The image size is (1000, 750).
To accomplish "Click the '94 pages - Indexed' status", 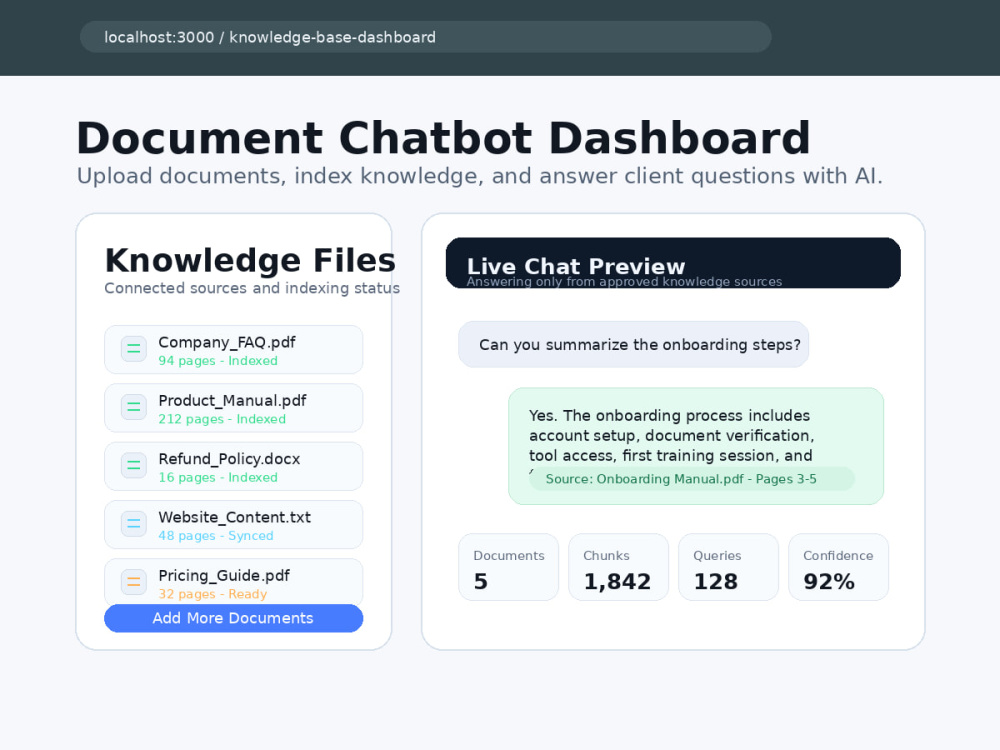I will point(218,361).
